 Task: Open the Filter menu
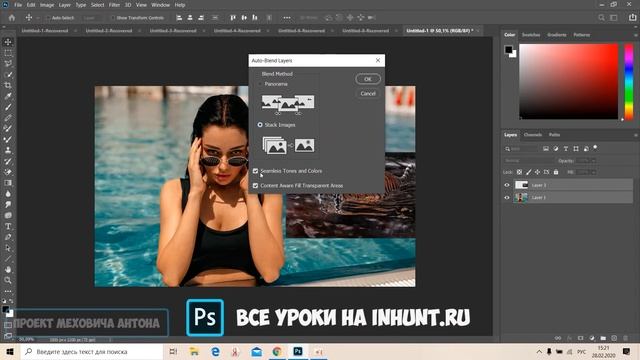click(114, 5)
